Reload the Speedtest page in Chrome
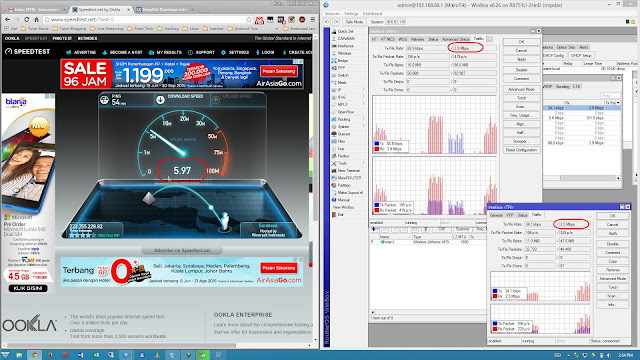Viewport: 640px width, 360px height. (x=27, y=20)
